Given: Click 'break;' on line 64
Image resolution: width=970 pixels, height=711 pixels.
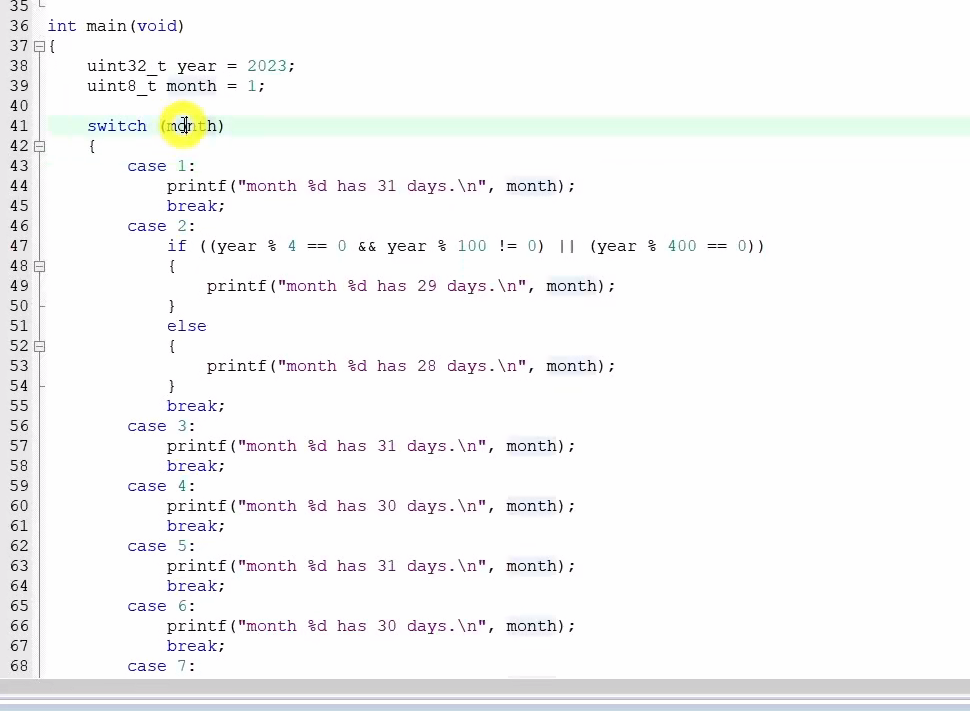Looking at the screenshot, I should 196,586.
